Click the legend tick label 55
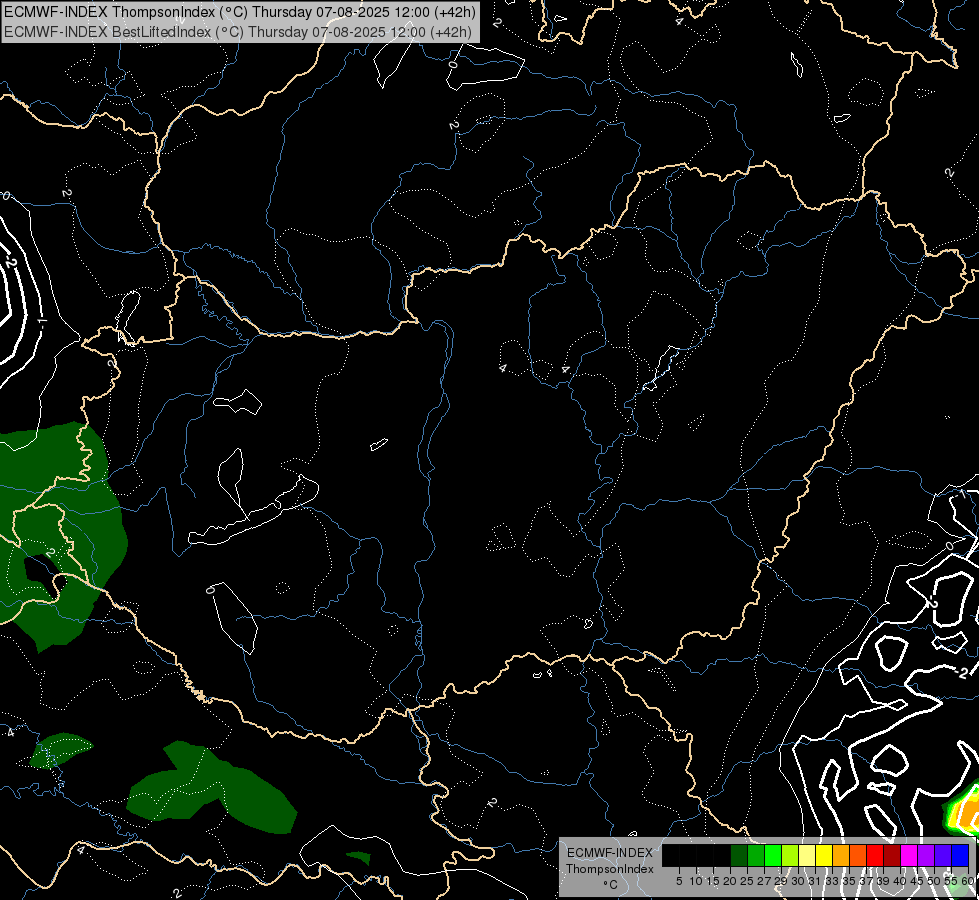 click(x=951, y=881)
